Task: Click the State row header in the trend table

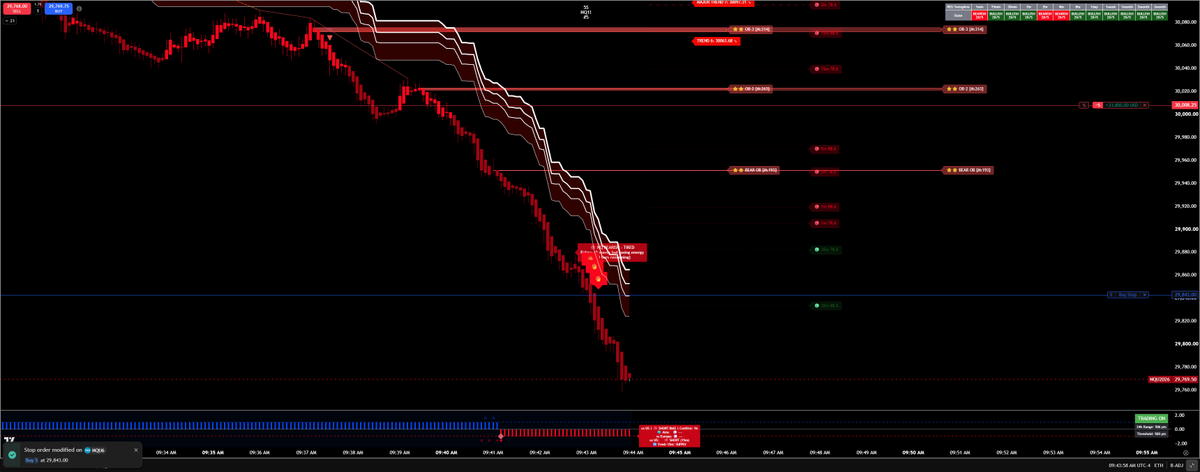Action: point(956,16)
